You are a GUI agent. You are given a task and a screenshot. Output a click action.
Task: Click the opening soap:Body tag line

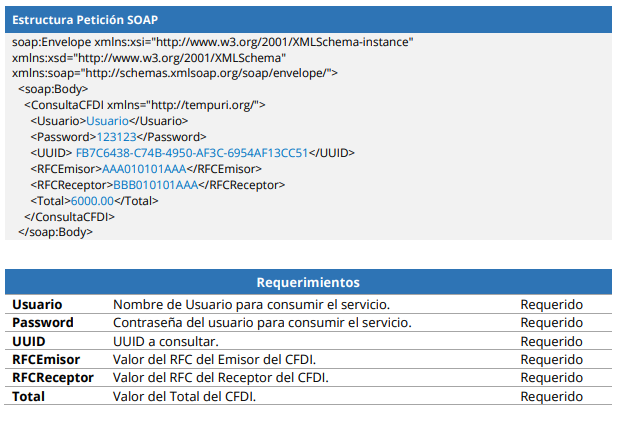54,89
